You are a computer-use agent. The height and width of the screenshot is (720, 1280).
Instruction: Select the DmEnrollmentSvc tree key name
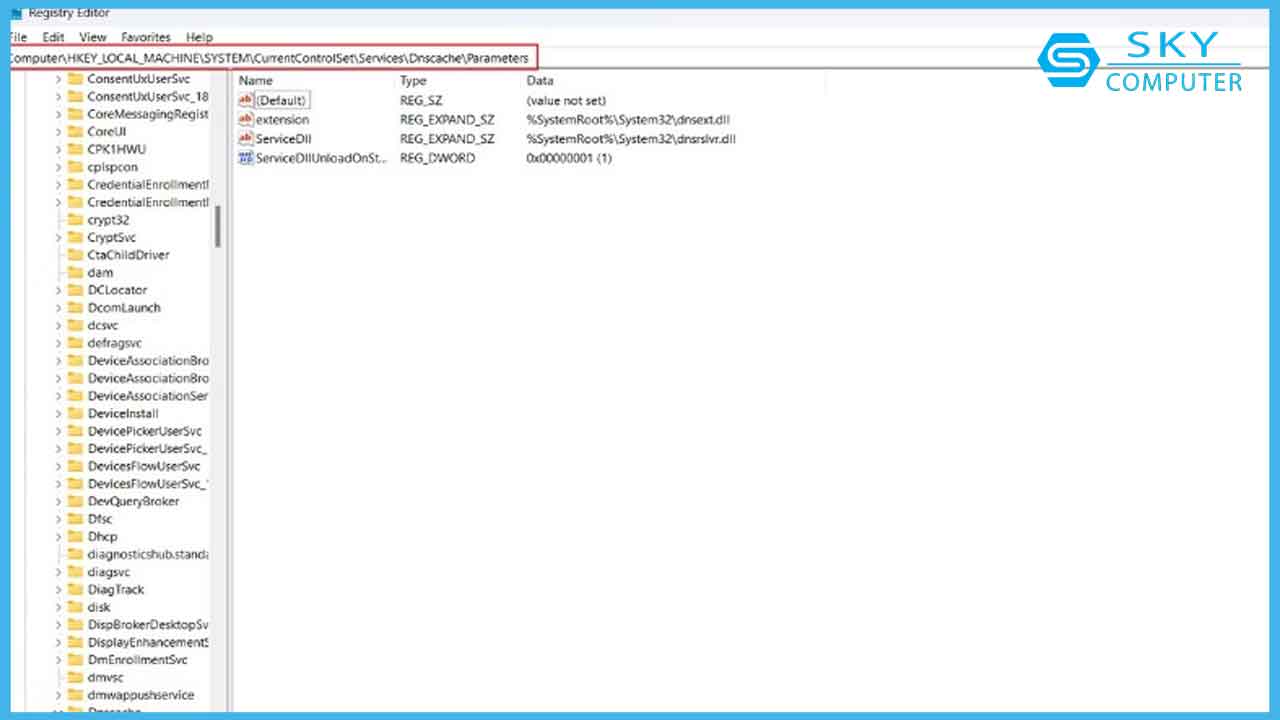click(x=138, y=660)
